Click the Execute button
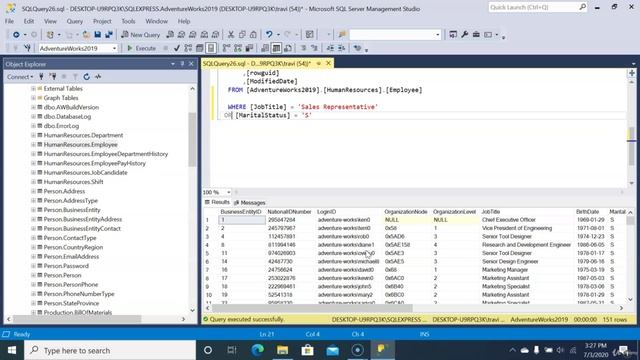Image resolution: width=640 pixels, height=360 pixels. pos(142,48)
